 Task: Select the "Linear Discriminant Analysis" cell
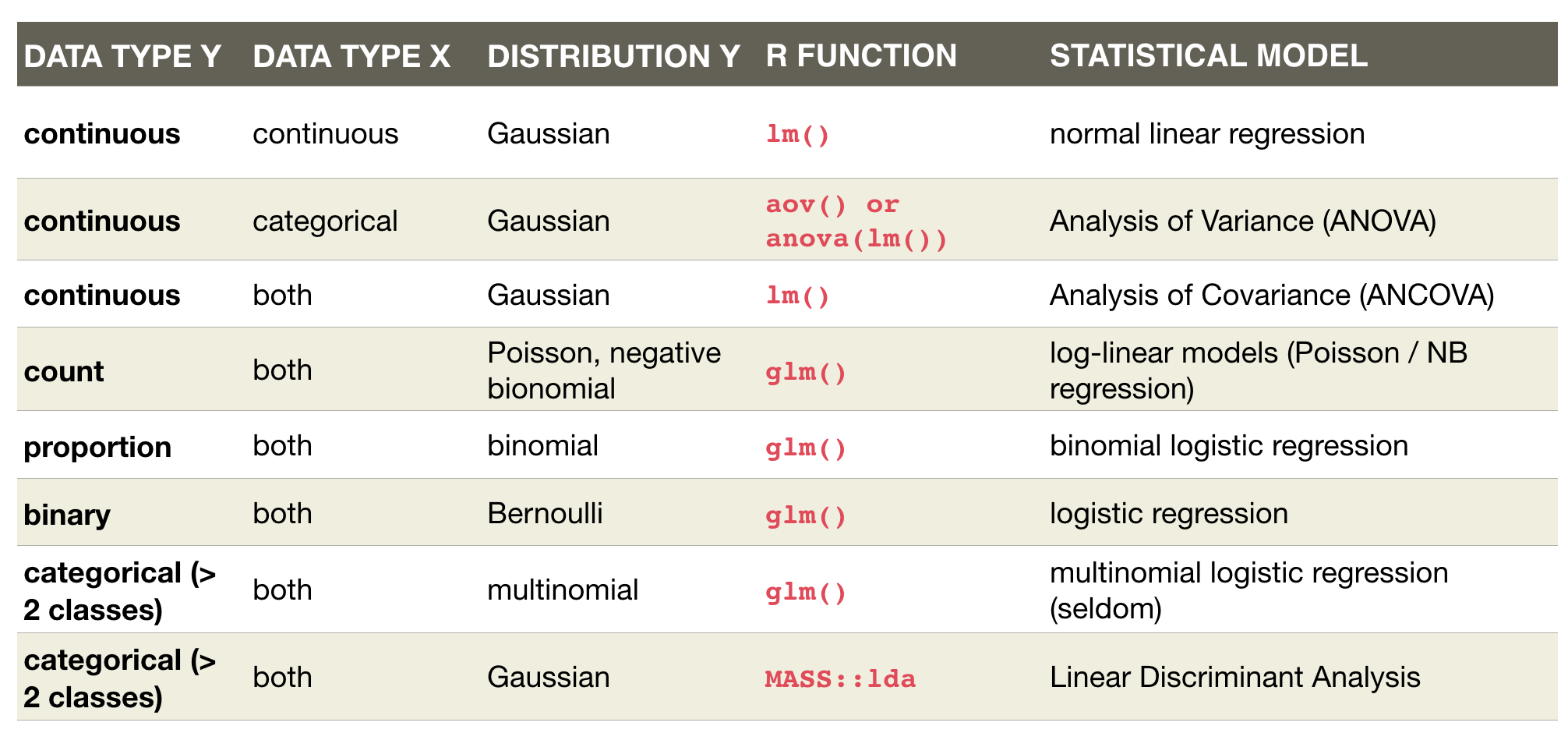1234,678
